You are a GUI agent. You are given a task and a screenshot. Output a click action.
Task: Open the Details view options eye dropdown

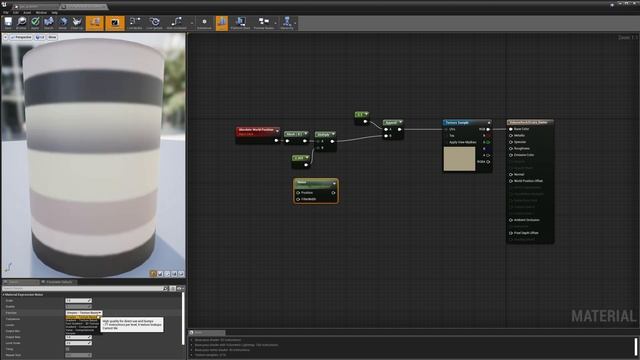(180, 289)
